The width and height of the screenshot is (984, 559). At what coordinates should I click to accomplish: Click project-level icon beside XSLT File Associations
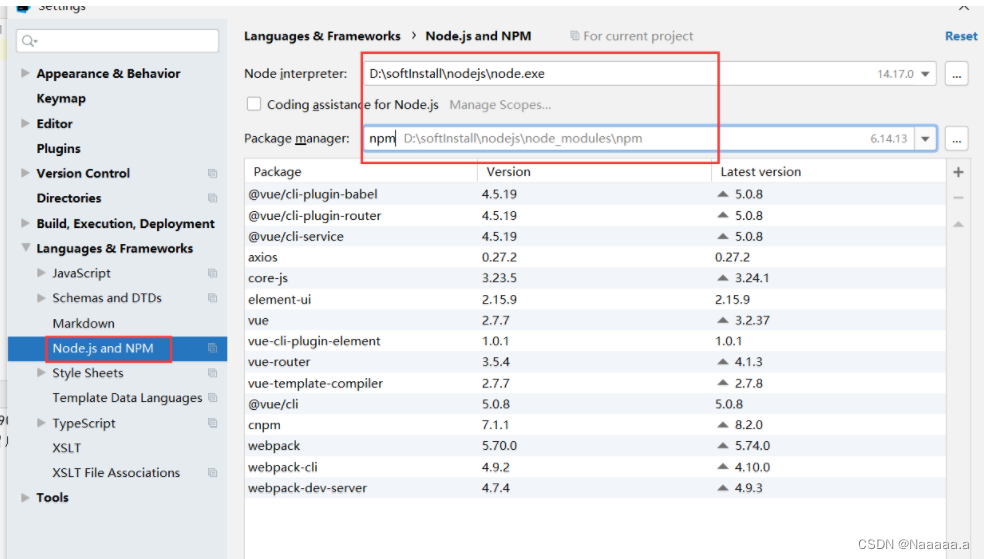[x=212, y=472]
